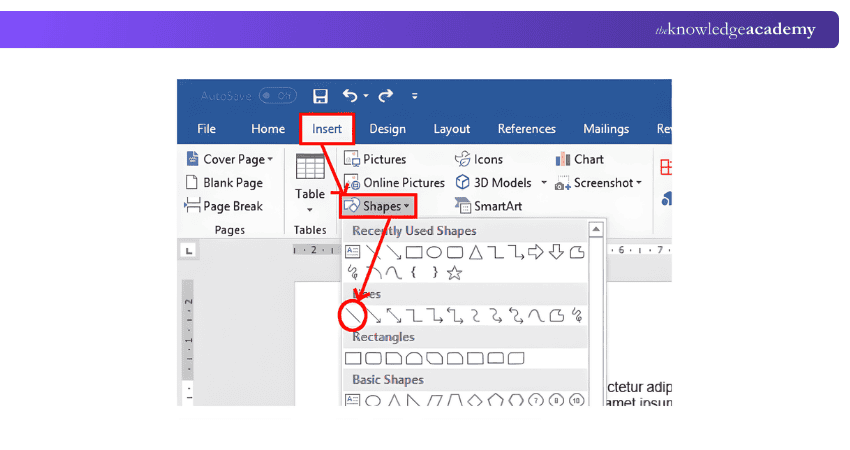Insert Pictures from the ribbon
Screen dimensions: 850x450
point(375,159)
